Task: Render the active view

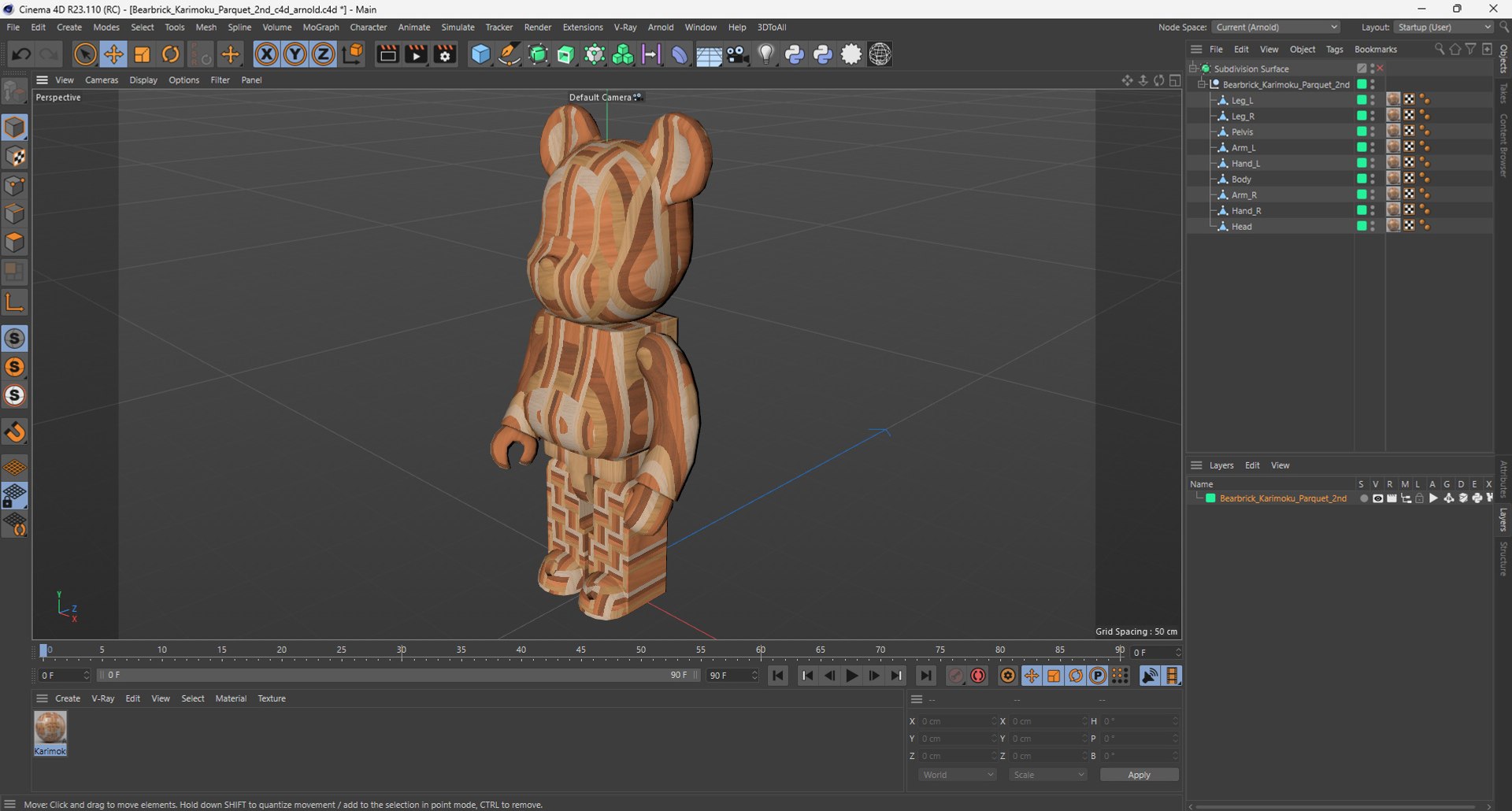Action: [387, 54]
